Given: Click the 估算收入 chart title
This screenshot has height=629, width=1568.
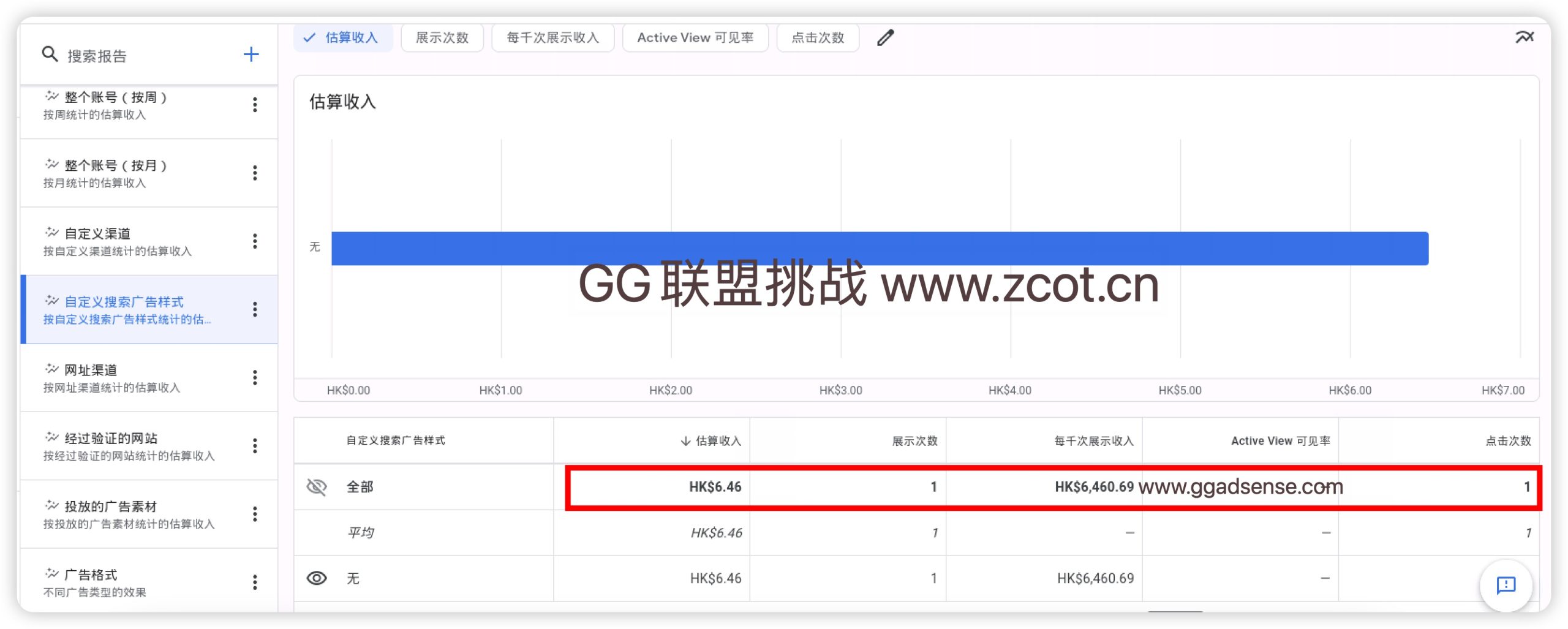Looking at the screenshot, I should coord(342,102).
